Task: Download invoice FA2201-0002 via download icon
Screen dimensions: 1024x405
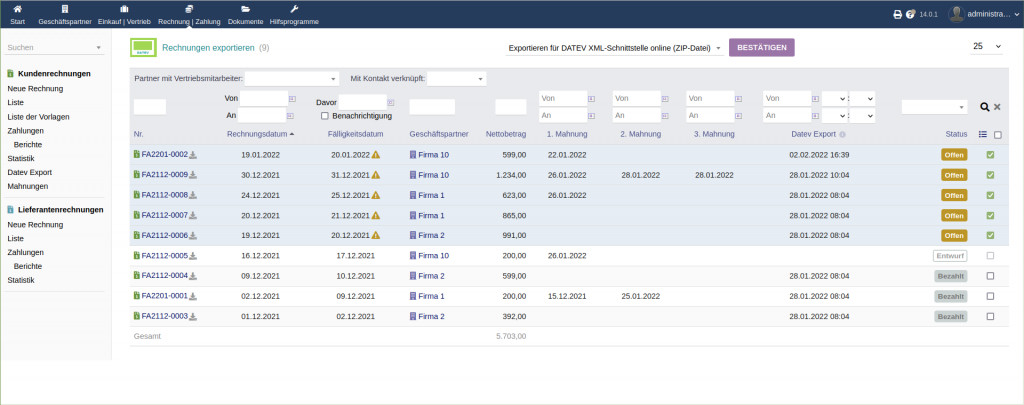Action: click(x=194, y=155)
